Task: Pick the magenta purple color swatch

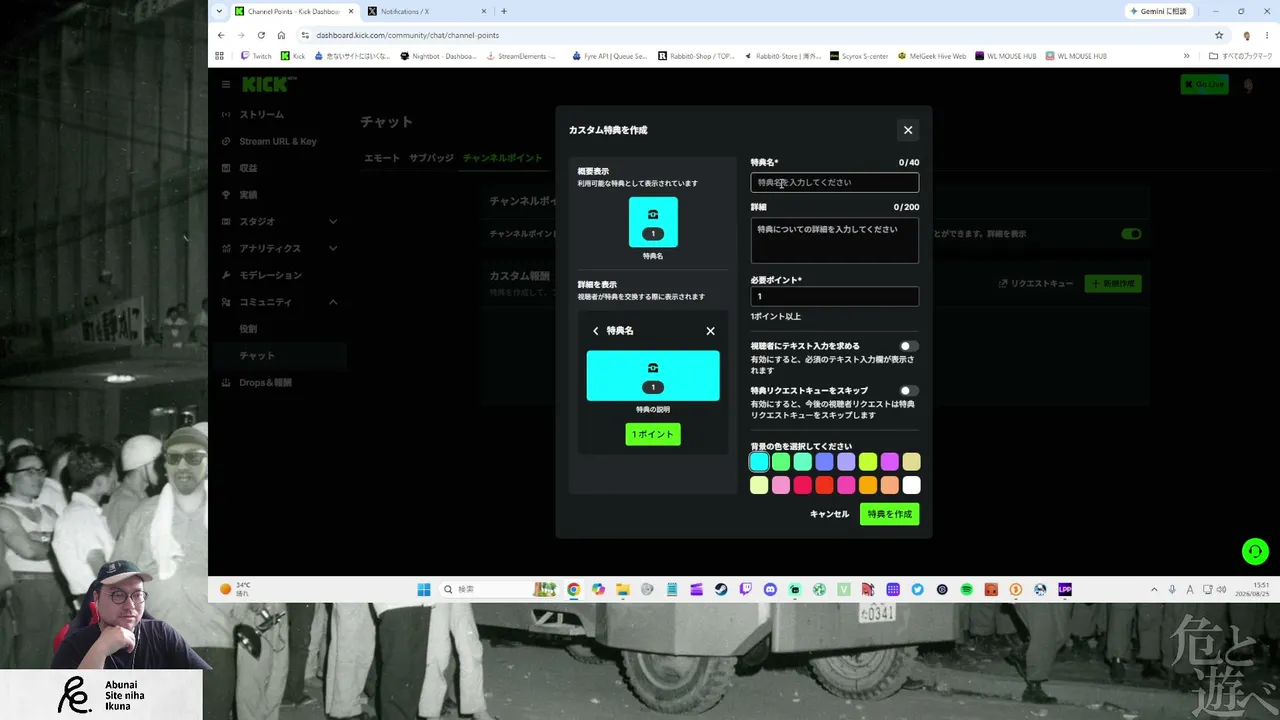Action: (889, 462)
